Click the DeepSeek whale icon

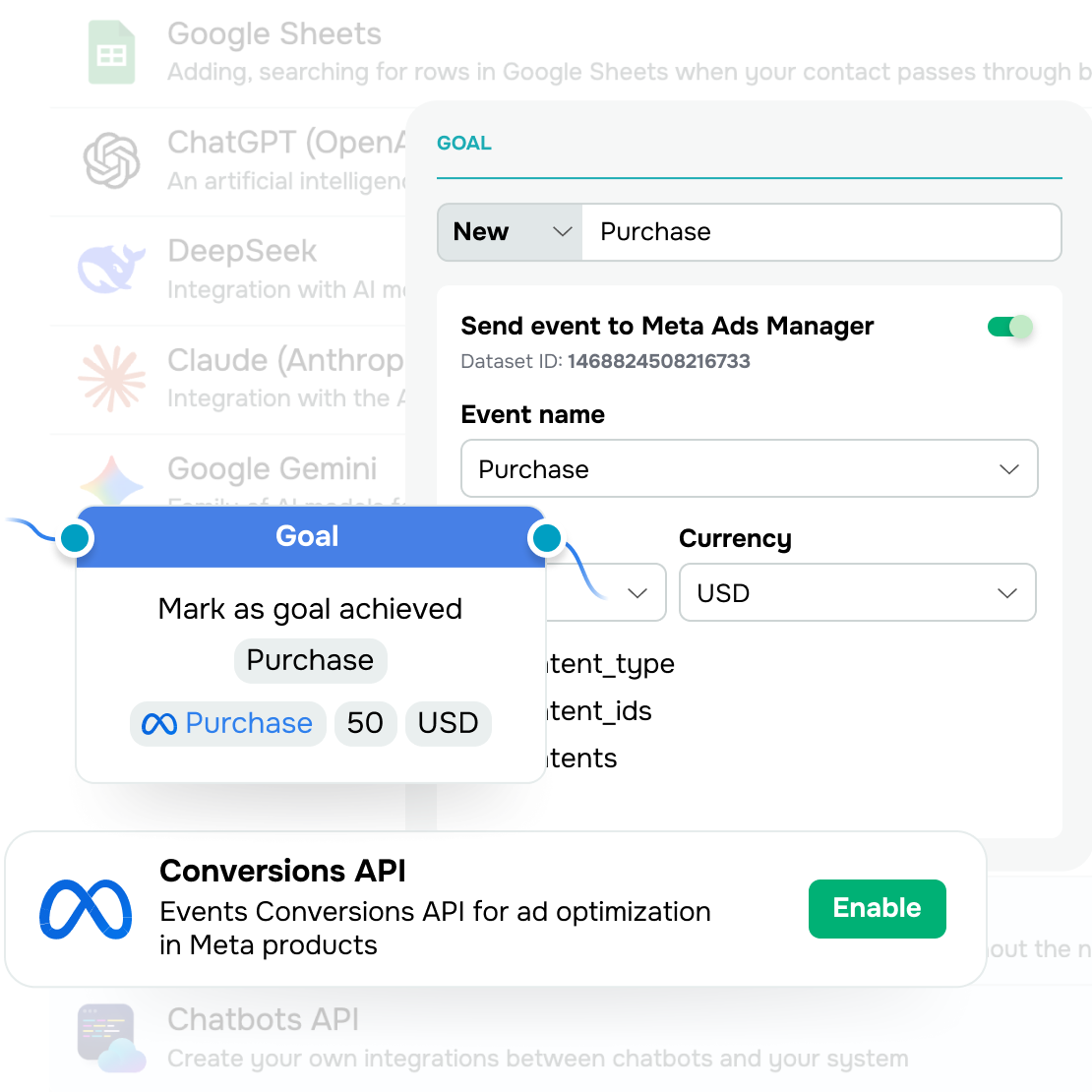[x=111, y=269]
